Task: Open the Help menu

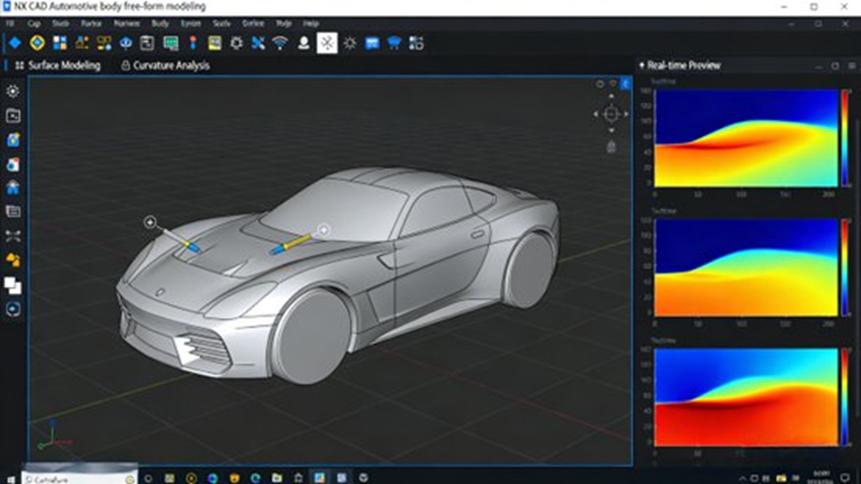Action: [311, 22]
